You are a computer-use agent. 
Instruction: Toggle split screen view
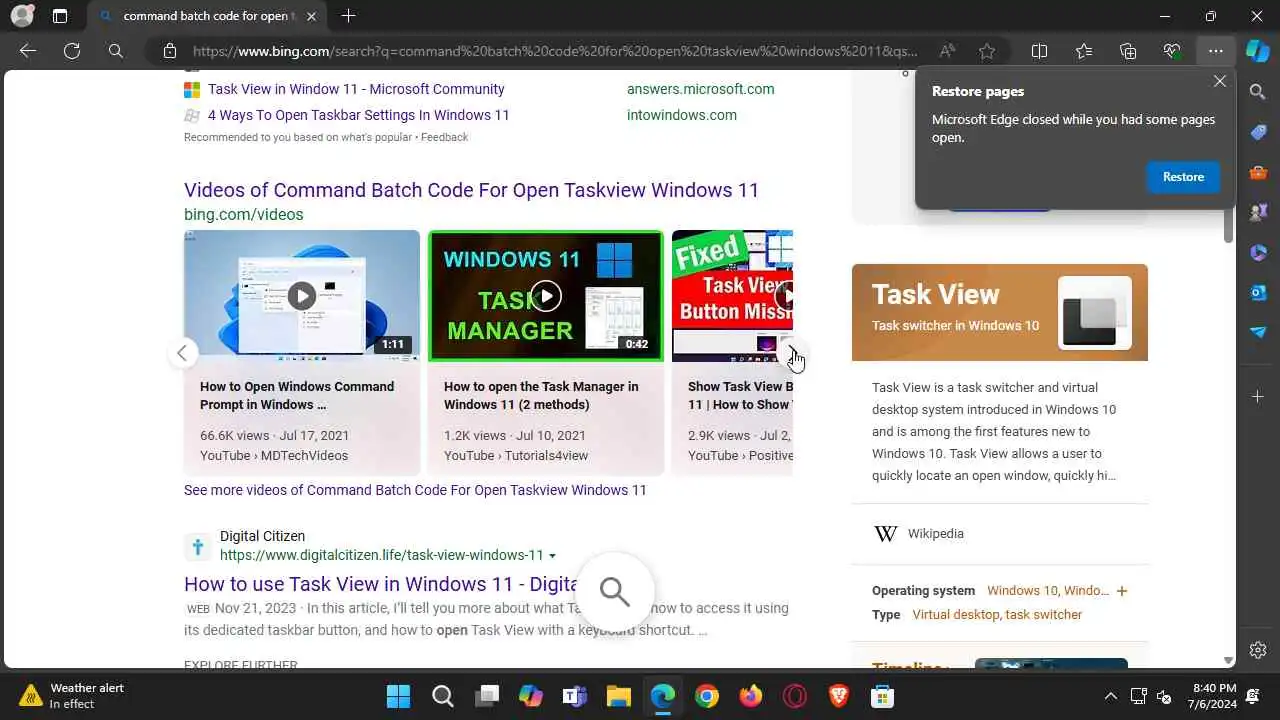[x=1039, y=51]
